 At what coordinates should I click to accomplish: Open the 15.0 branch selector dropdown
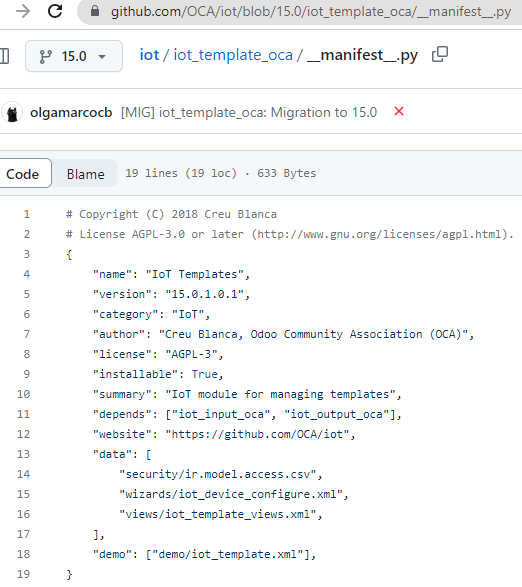[74, 56]
